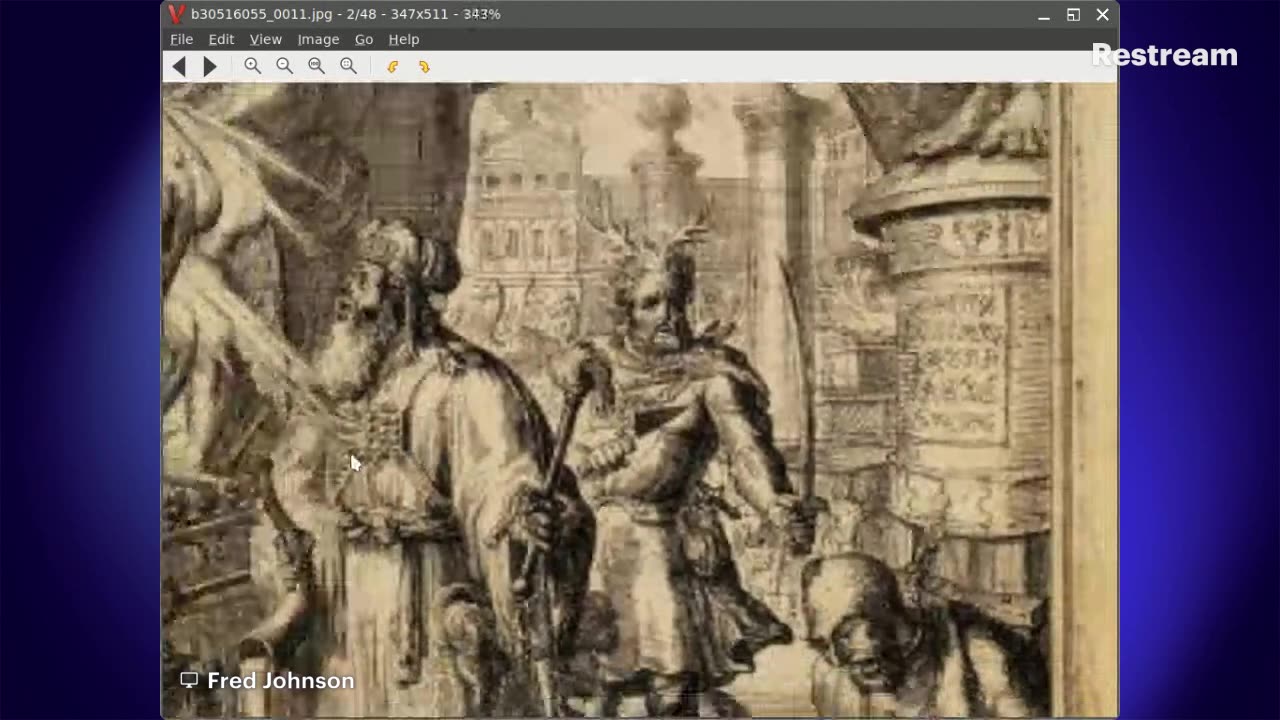This screenshot has height=720, width=1280.
Task: Open the Image menu
Action: 318,39
